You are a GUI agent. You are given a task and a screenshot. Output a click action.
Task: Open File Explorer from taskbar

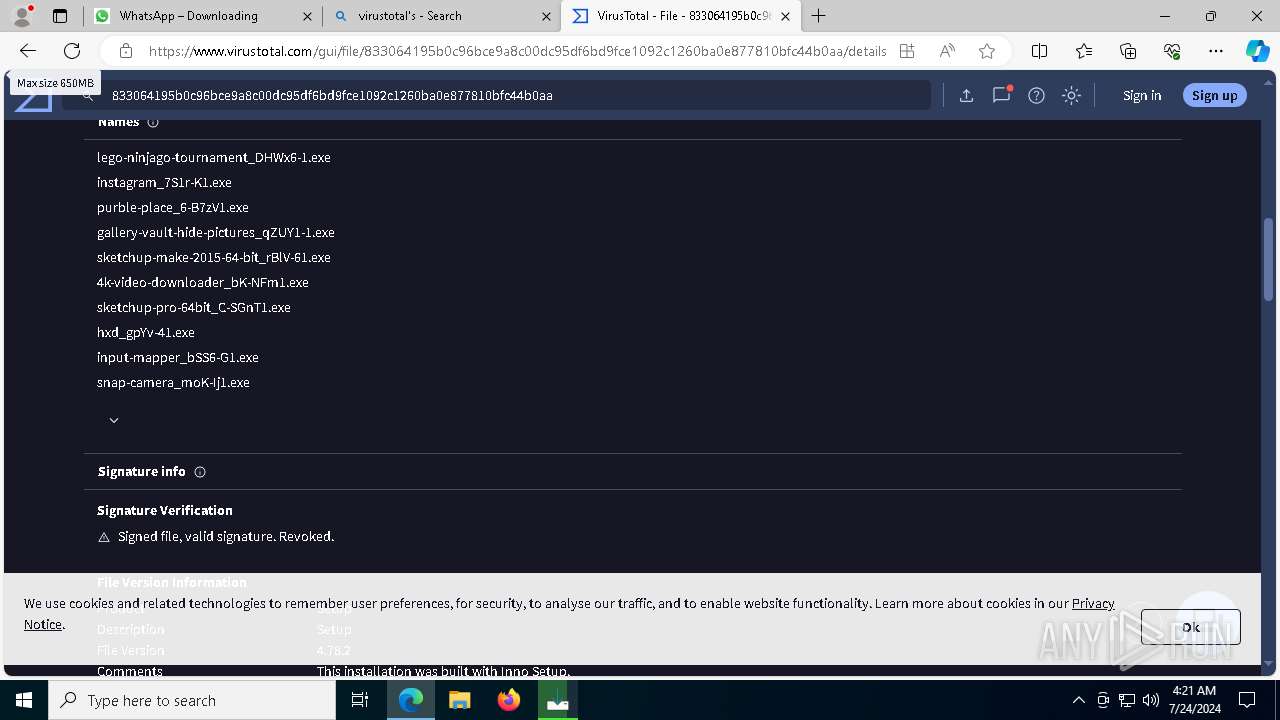460,700
